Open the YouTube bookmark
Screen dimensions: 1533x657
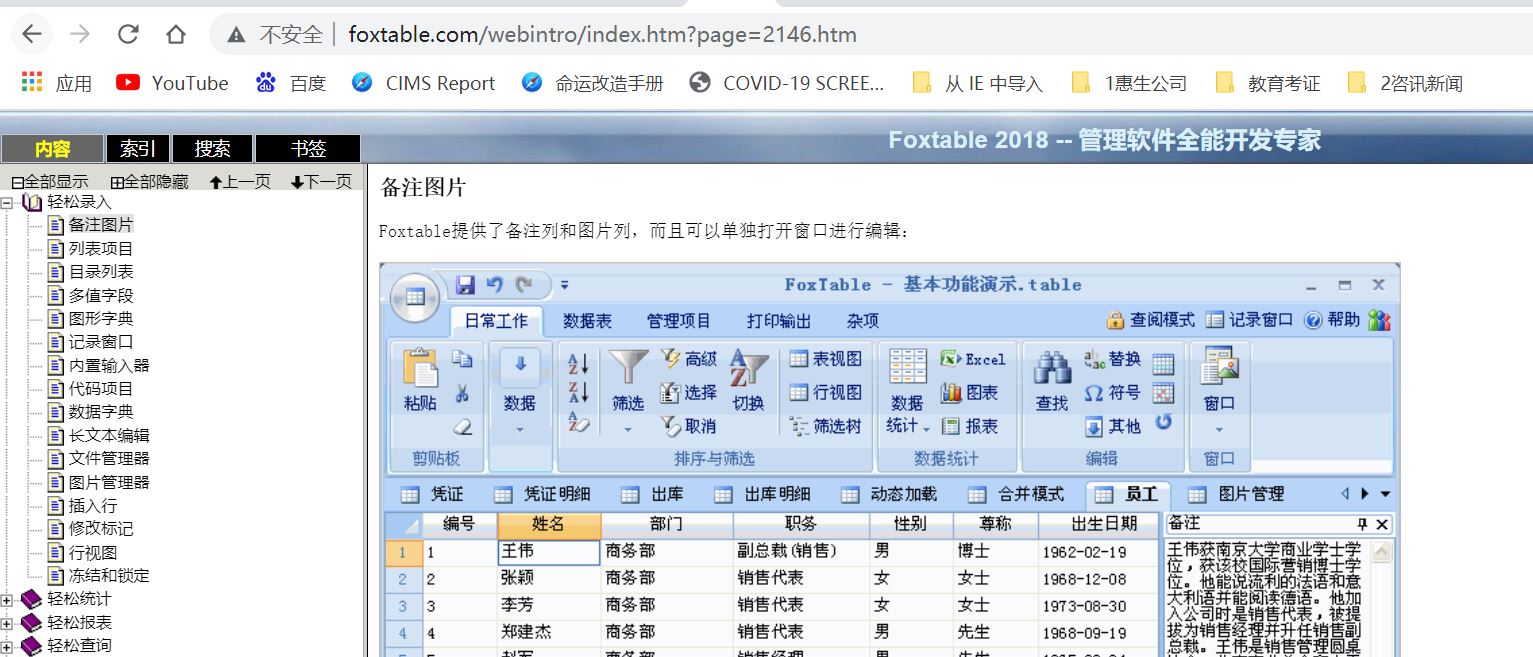point(172,83)
